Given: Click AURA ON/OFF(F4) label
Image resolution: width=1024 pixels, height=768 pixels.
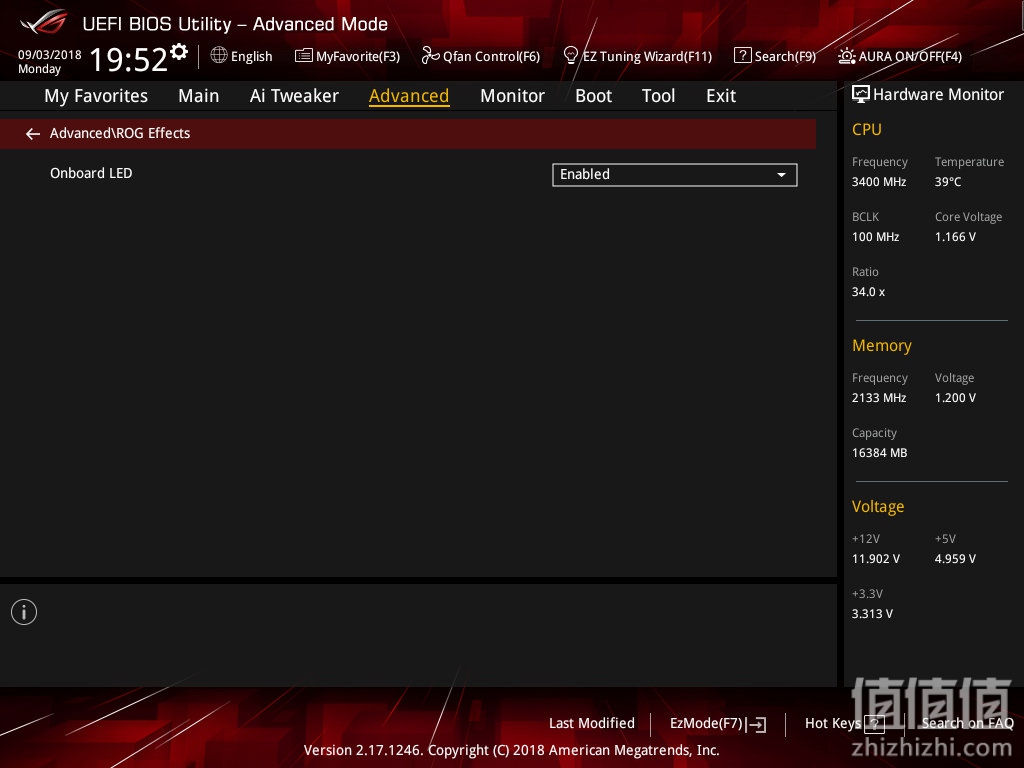Looking at the screenshot, I should click(910, 57).
